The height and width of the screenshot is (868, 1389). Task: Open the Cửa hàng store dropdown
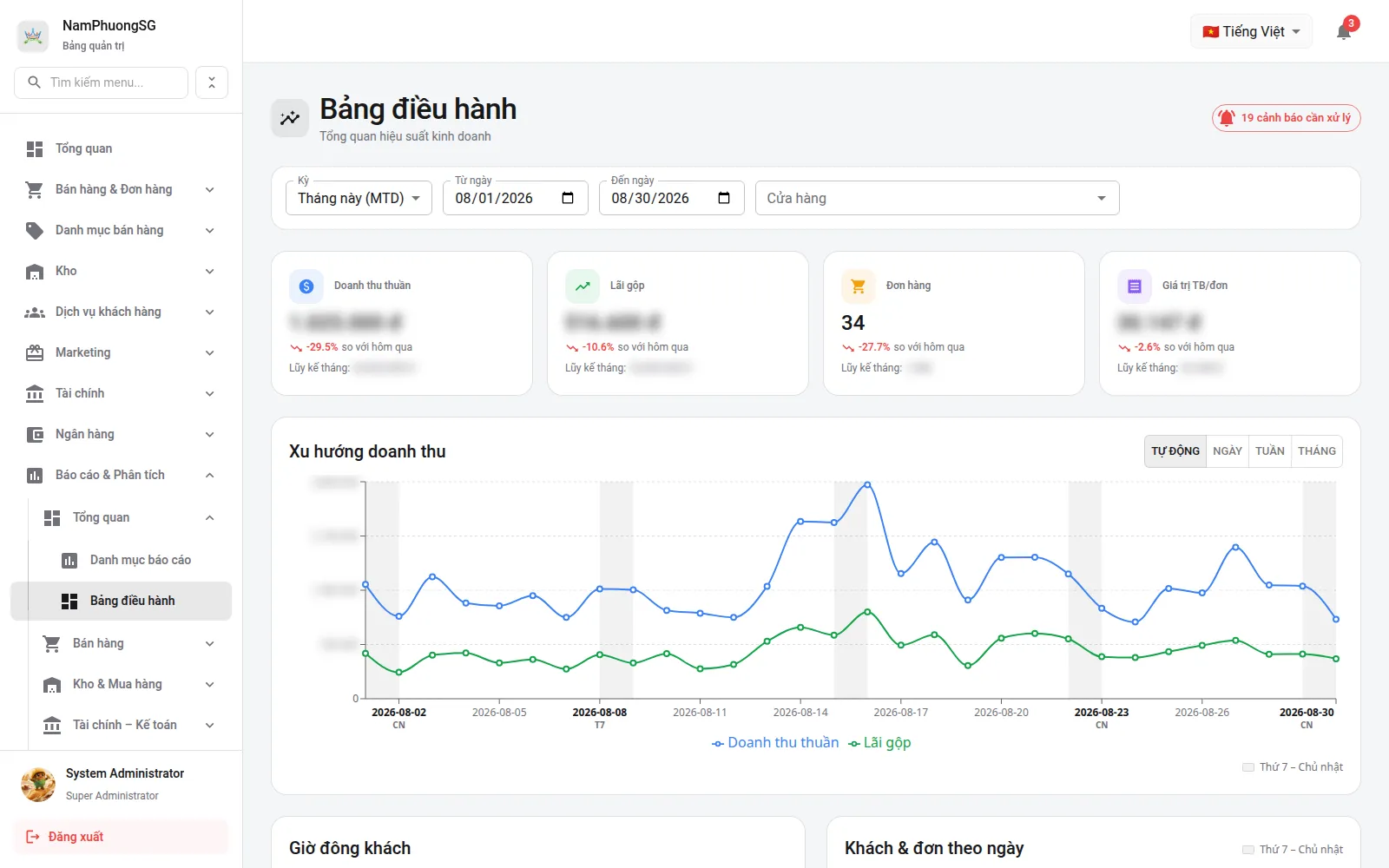click(937, 198)
